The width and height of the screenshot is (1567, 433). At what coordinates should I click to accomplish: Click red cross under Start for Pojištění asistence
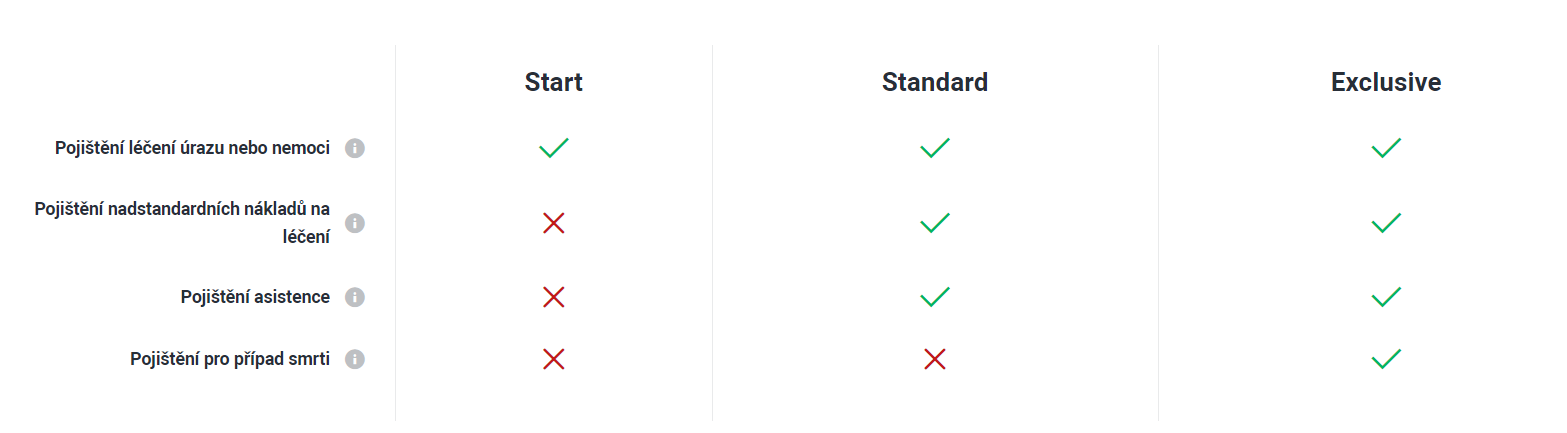tap(554, 297)
